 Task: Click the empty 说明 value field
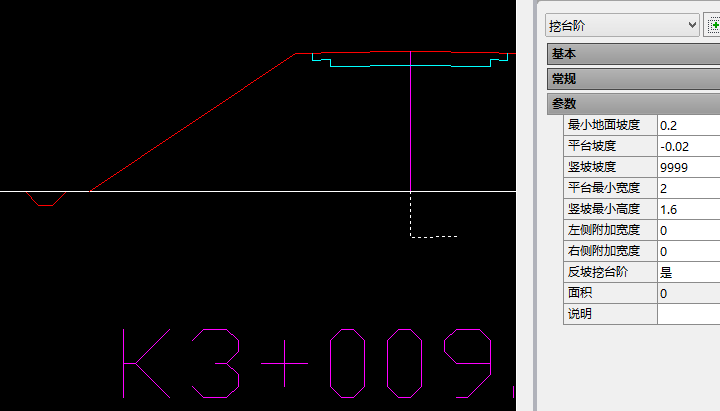(688, 314)
